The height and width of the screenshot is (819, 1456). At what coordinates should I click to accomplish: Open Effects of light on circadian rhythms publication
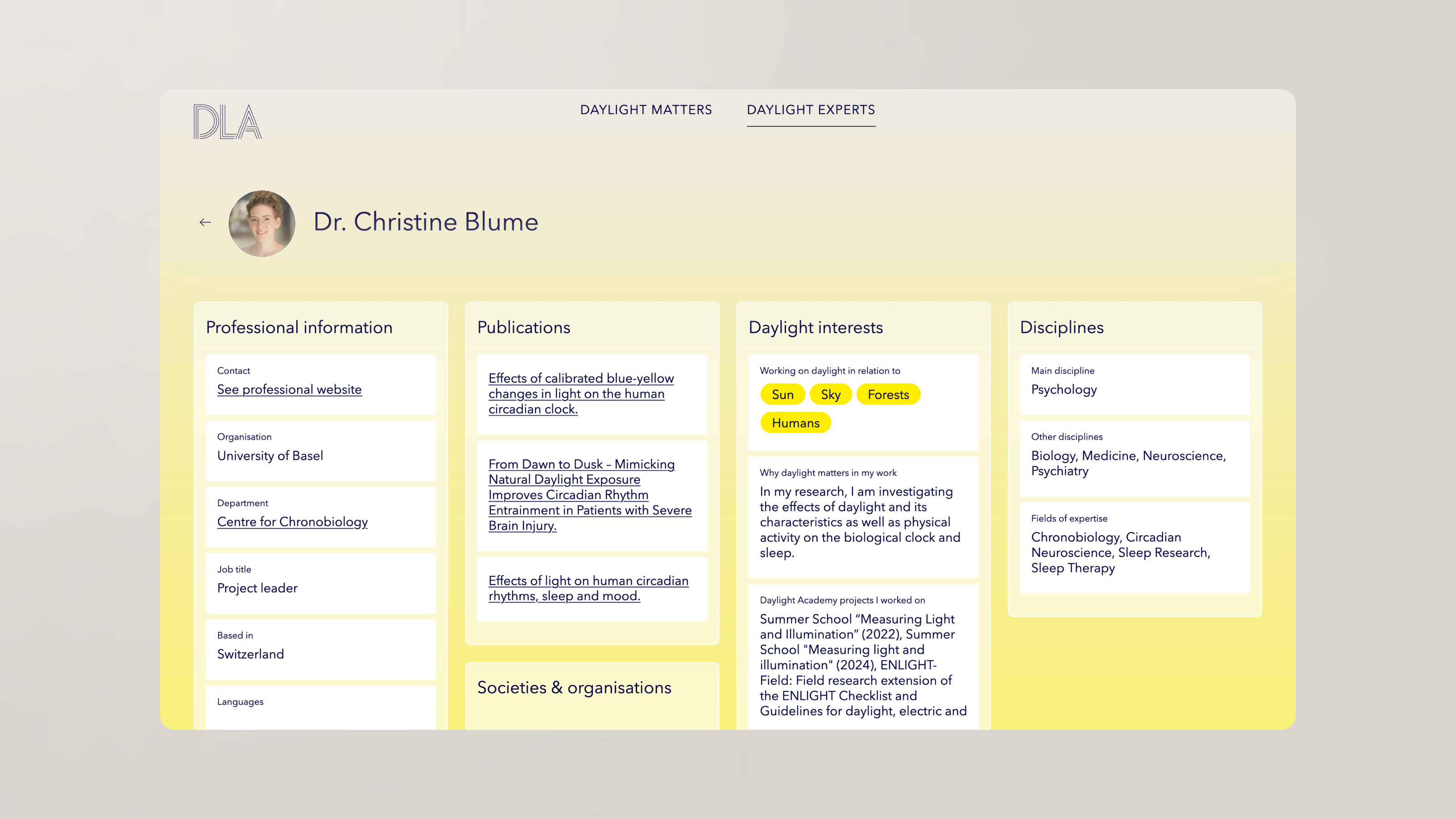[588, 588]
